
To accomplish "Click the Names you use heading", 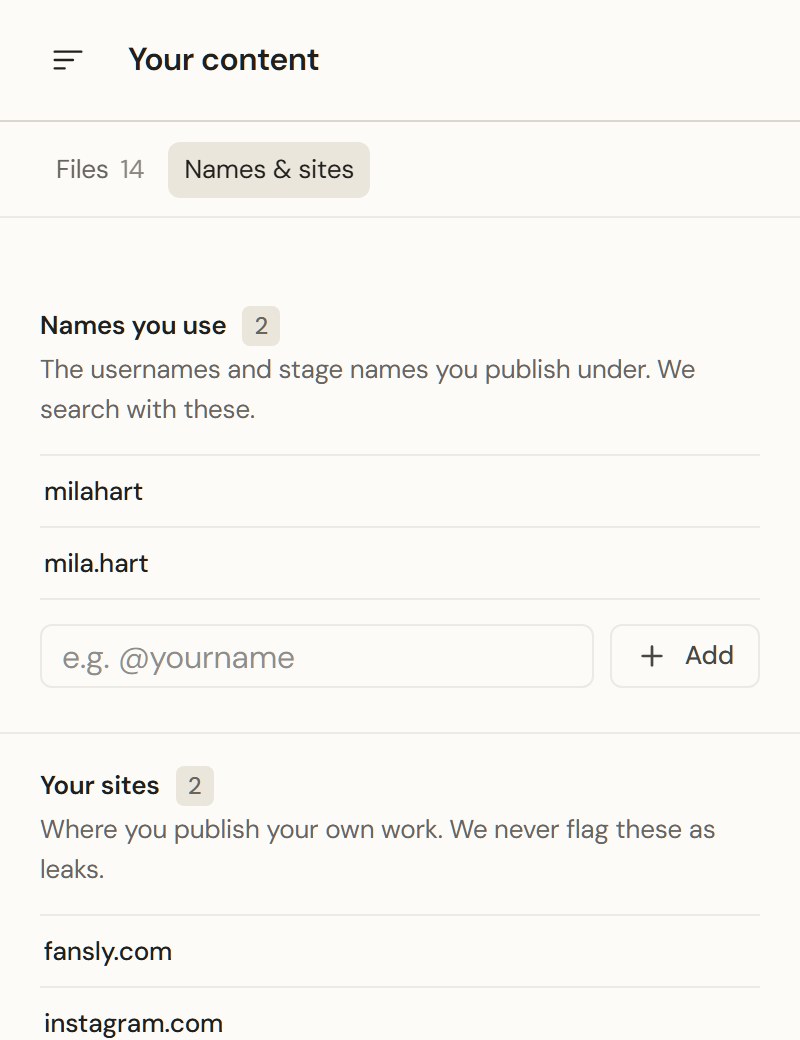I will (x=133, y=326).
